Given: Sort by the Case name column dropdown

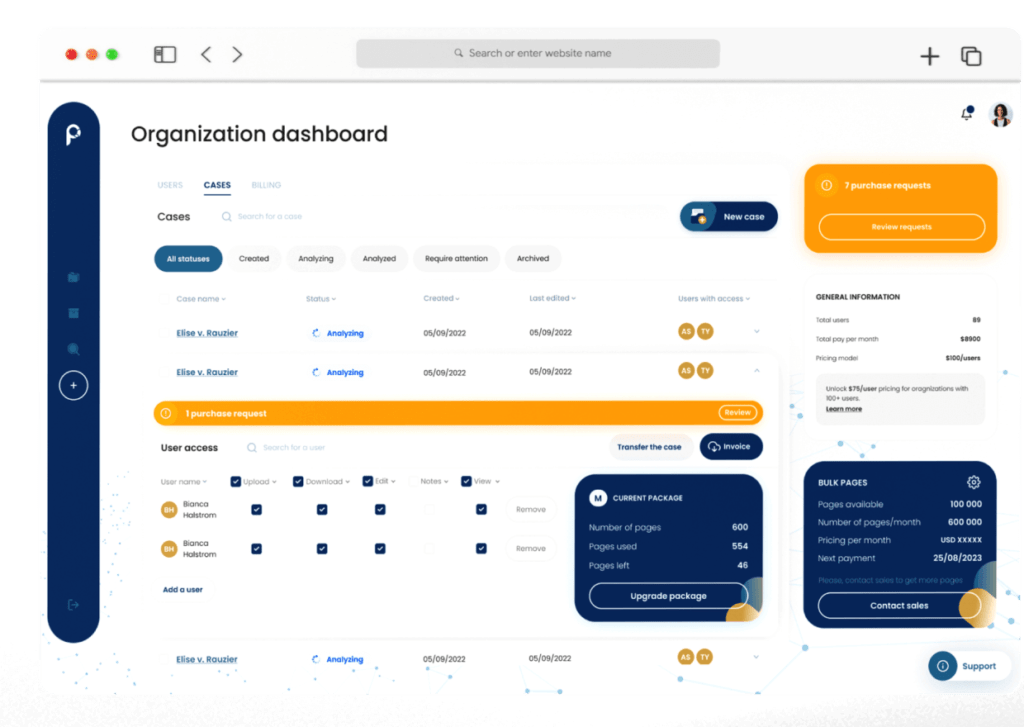Looking at the screenshot, I should 201,299.
